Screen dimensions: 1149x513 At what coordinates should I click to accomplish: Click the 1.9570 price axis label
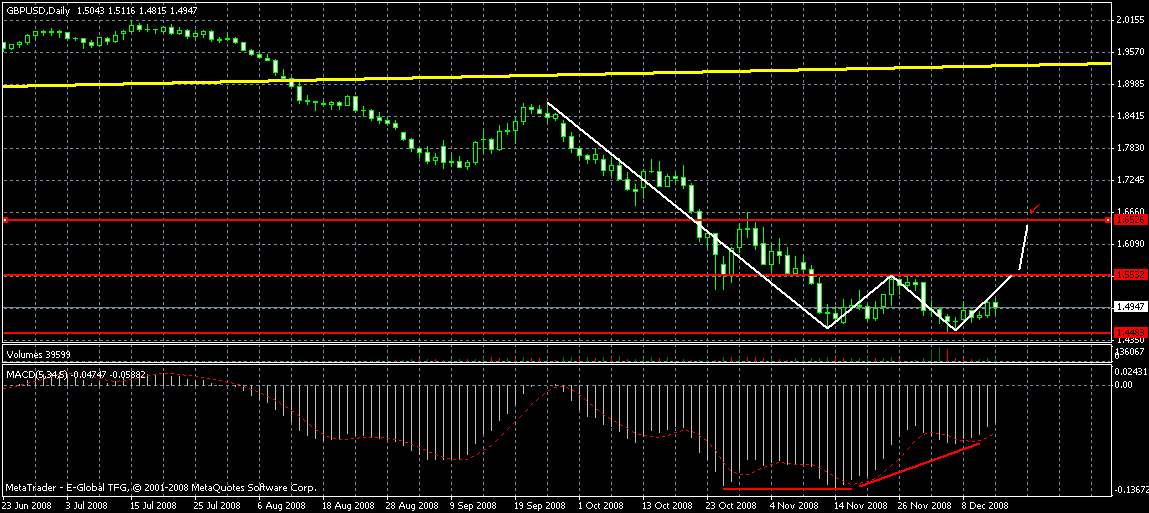[x=1130, y=52]
